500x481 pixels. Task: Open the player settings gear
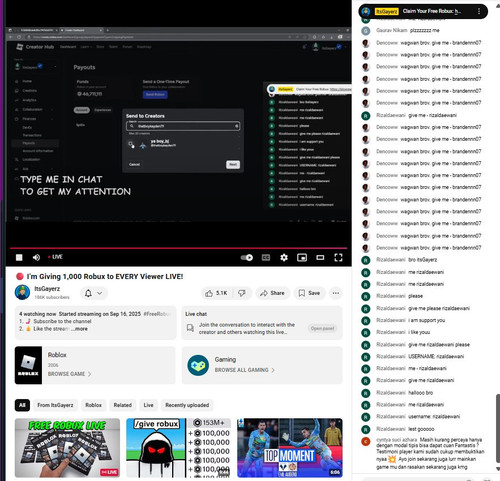(284, 257)
